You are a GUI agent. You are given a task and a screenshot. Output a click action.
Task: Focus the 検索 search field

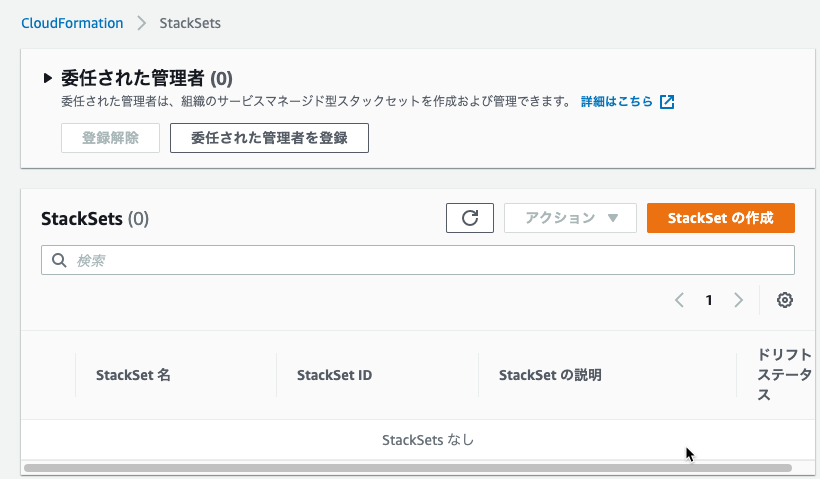(x=418, y=260)
